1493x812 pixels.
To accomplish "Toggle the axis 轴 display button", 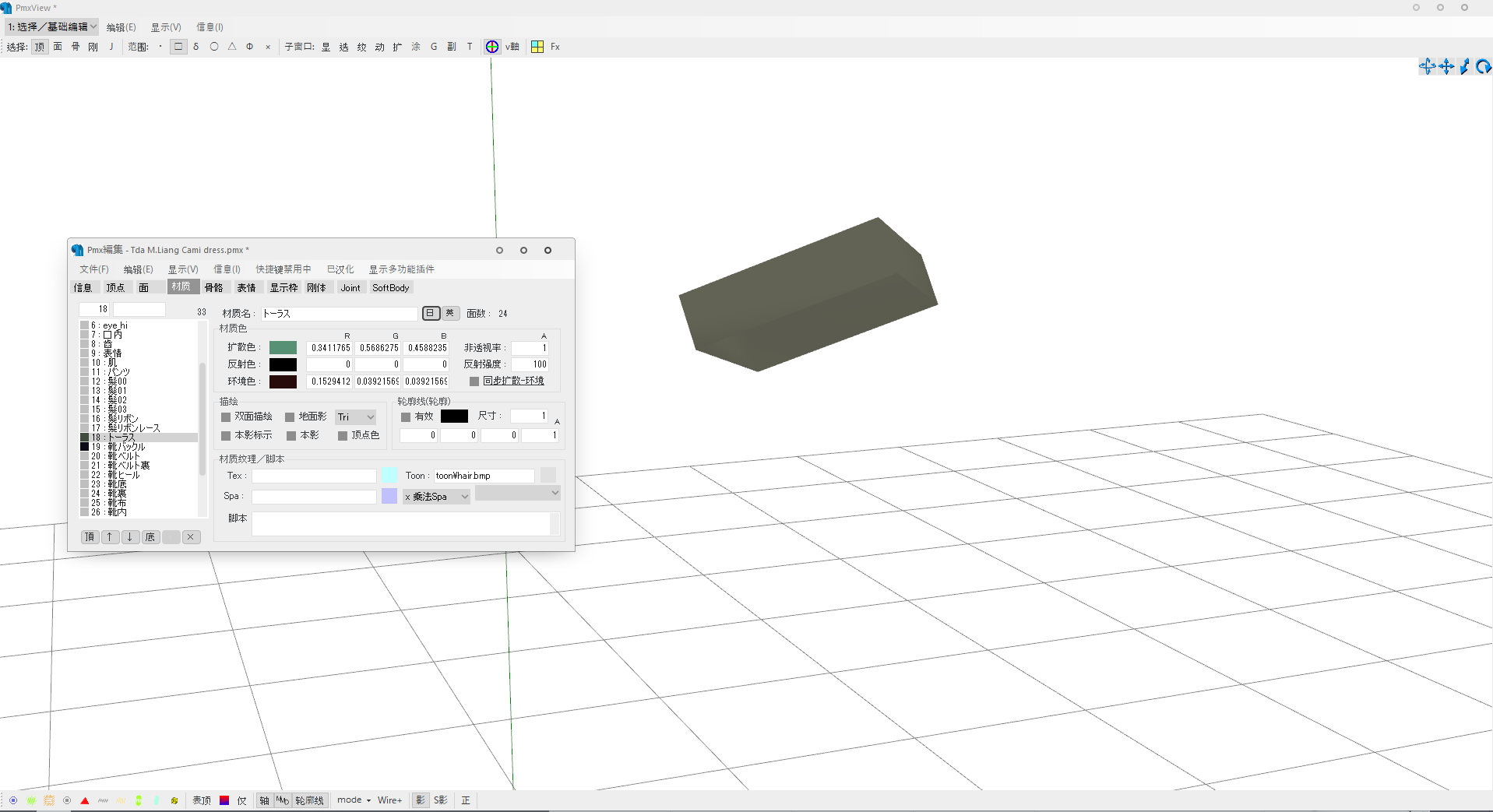I will [265, 800].
